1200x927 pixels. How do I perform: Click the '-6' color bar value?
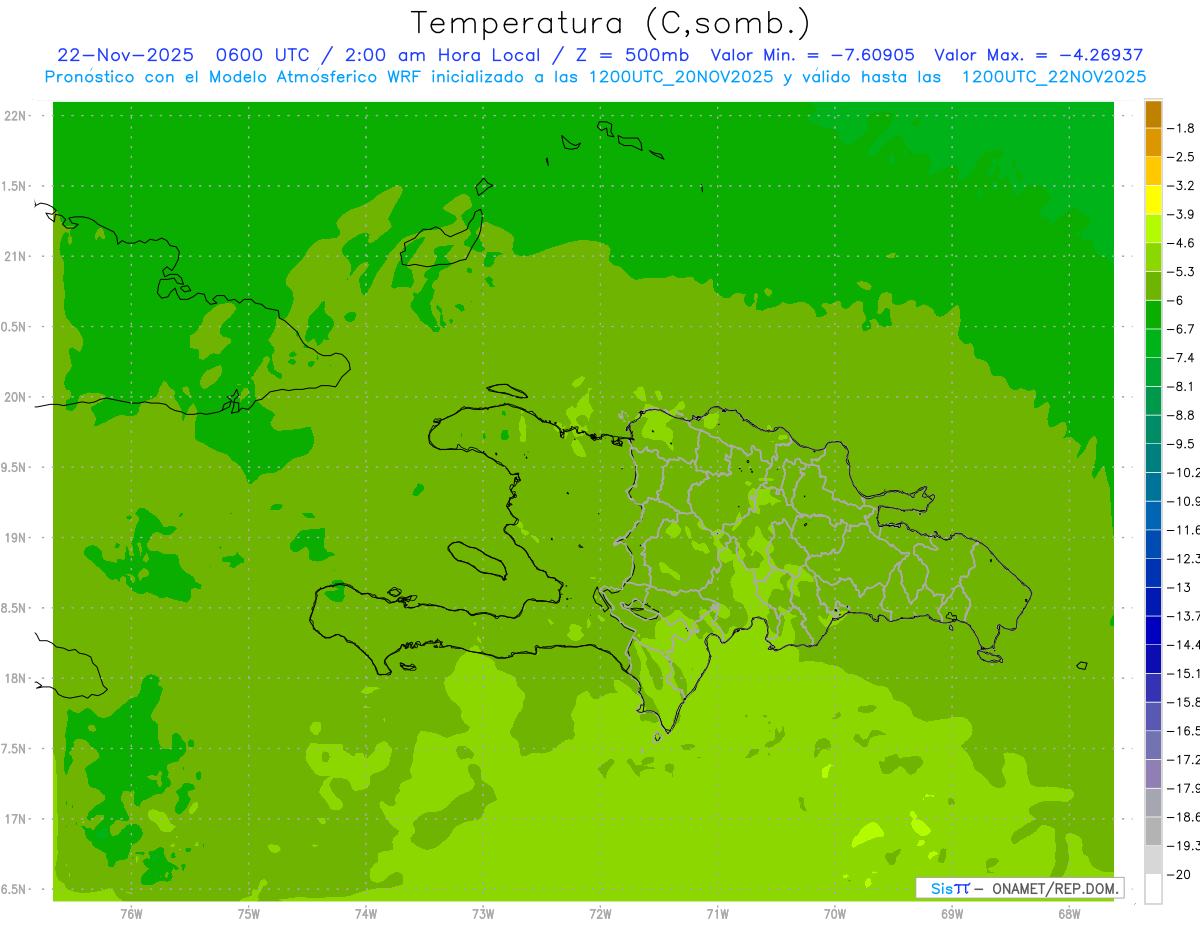click(x=1177, y=300)
